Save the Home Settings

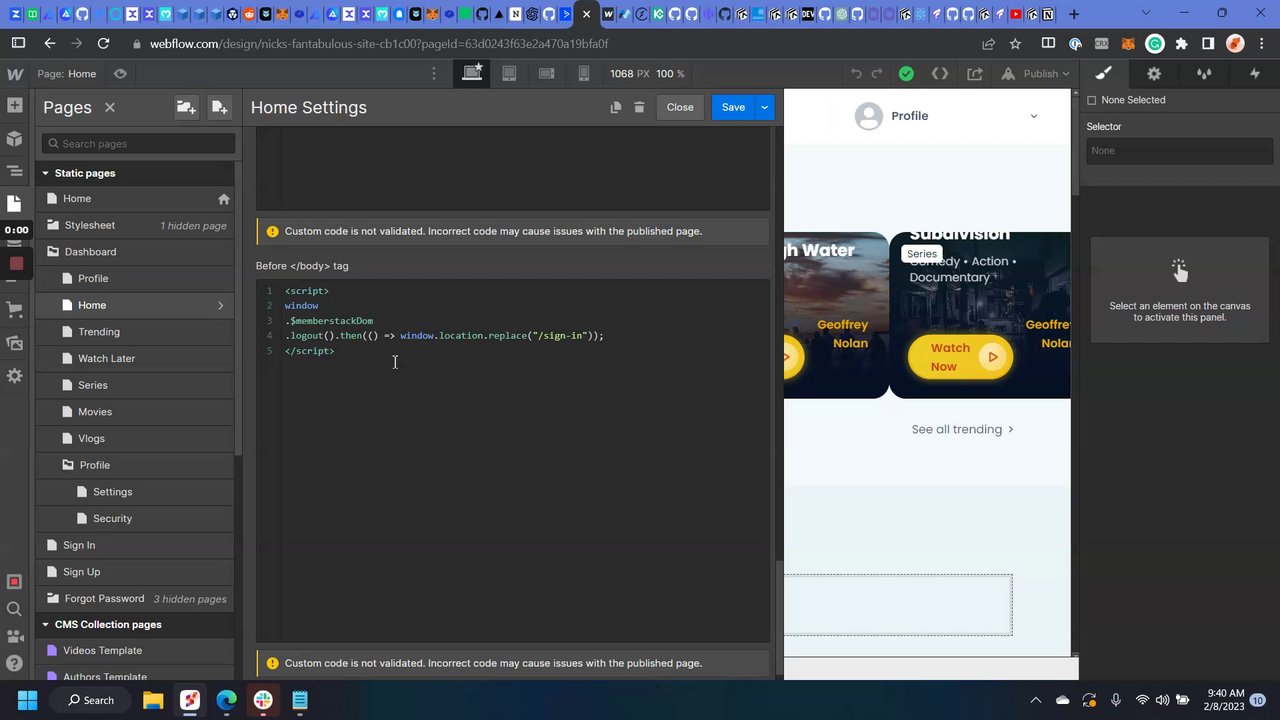coord(733,107)
